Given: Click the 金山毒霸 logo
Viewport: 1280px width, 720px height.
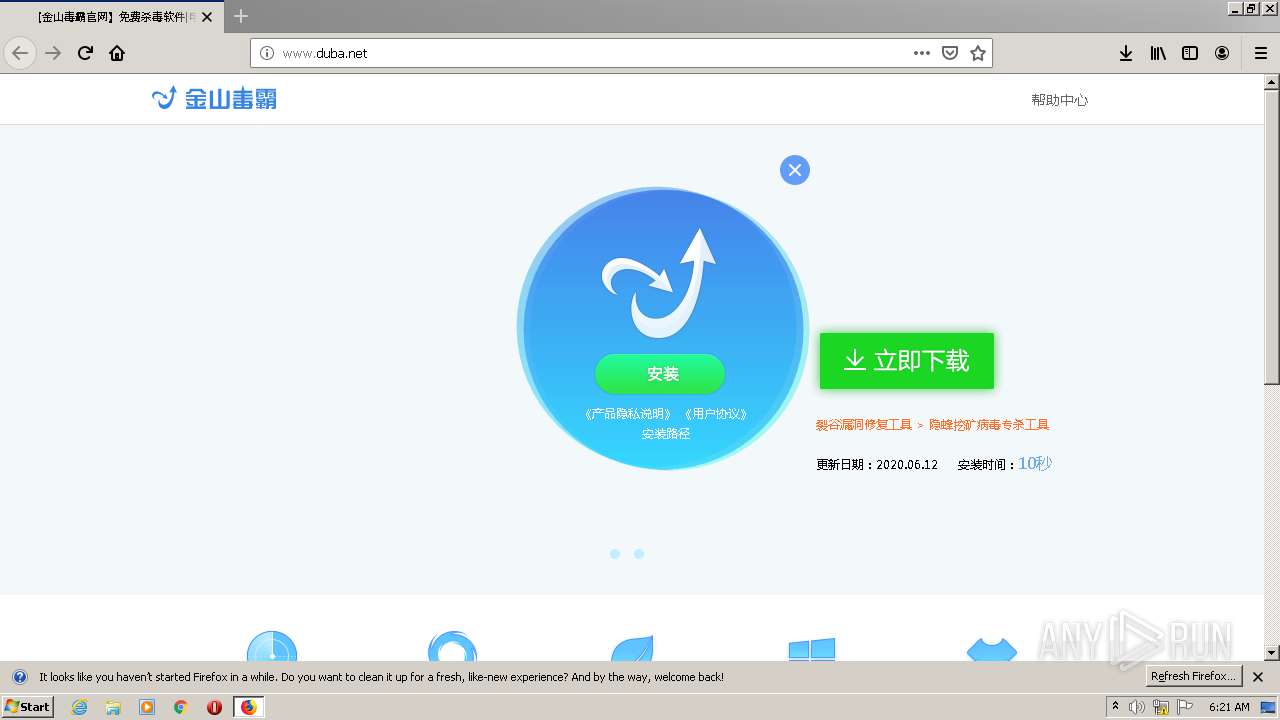Looking at the screenshot, I should point(214,98).
